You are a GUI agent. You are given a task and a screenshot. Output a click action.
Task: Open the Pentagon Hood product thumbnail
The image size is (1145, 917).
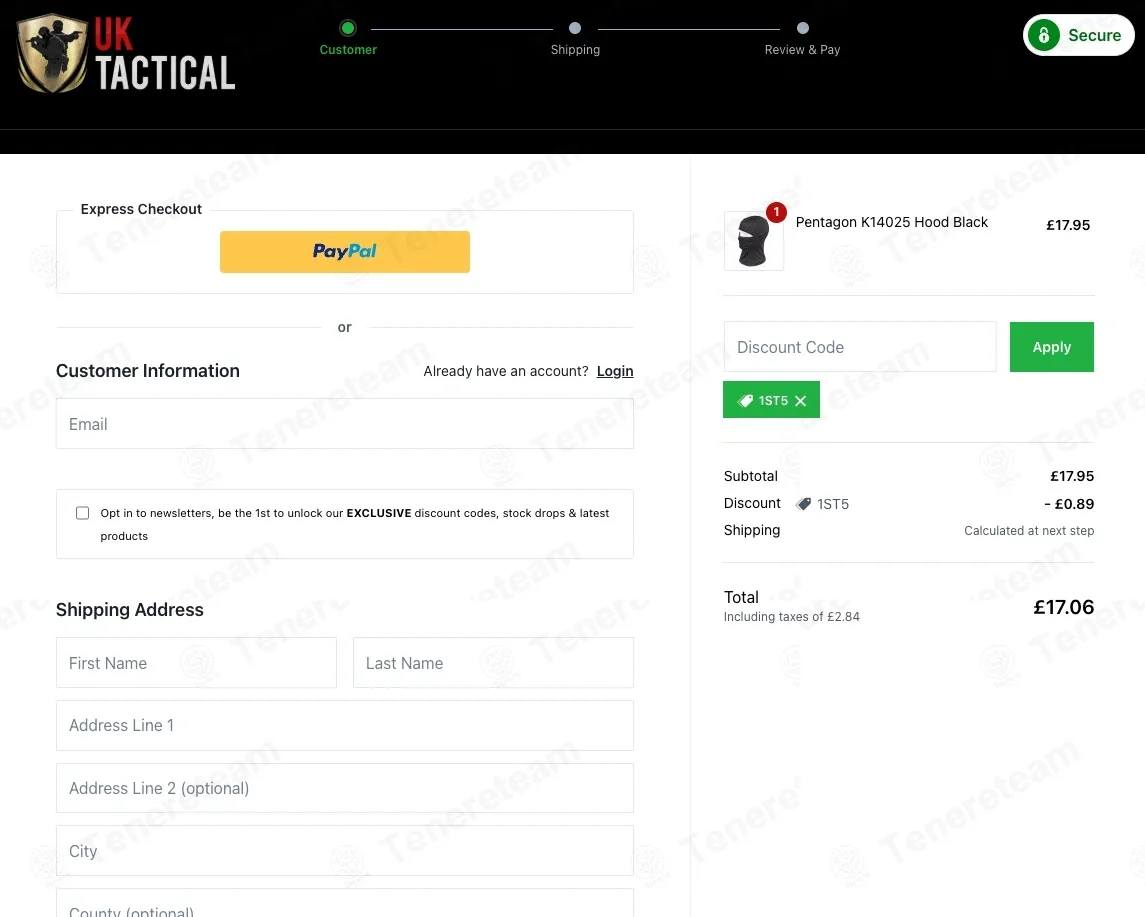754,241
